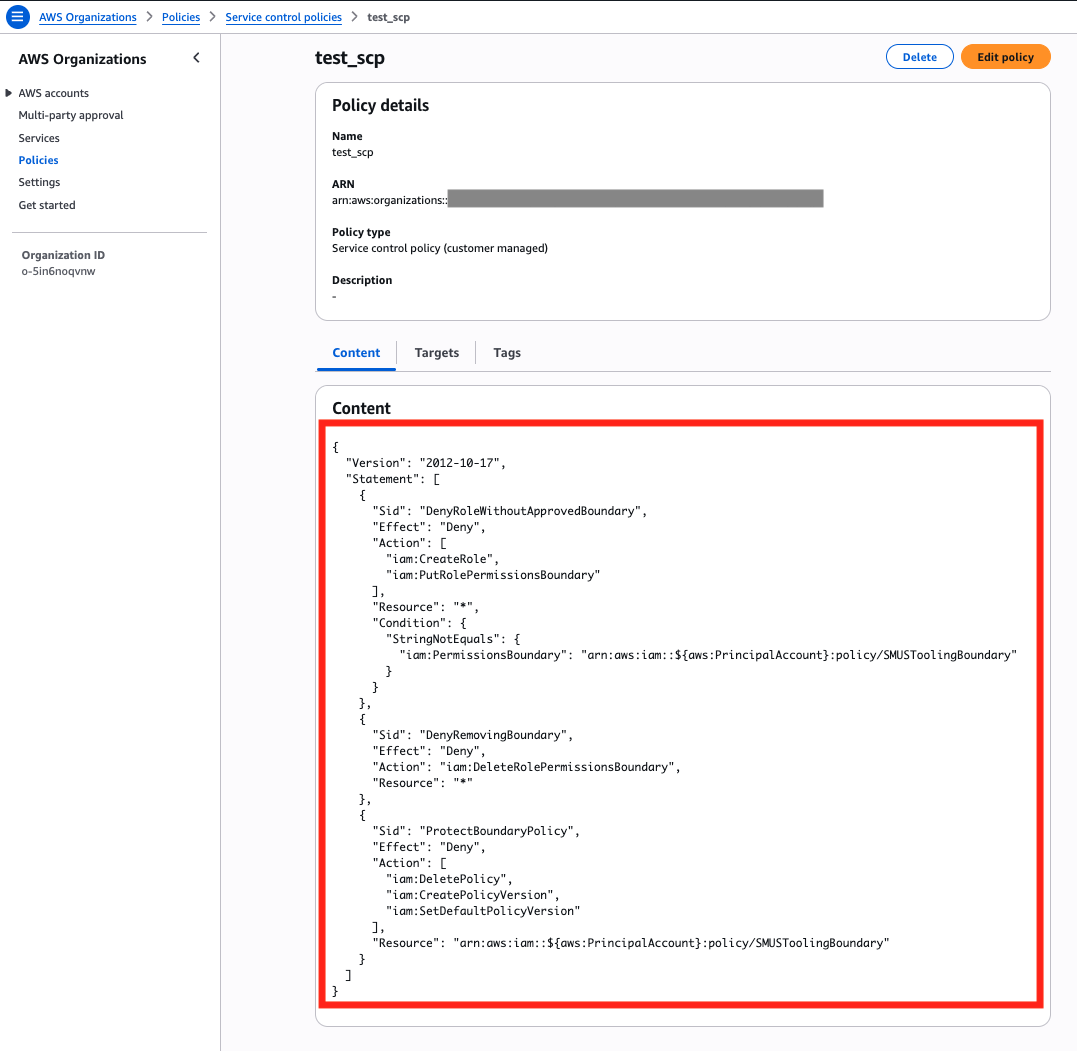Screen dimensions: 1077x1051
Task: Open Settings in the side navigation
Action: tap(39, 182)
